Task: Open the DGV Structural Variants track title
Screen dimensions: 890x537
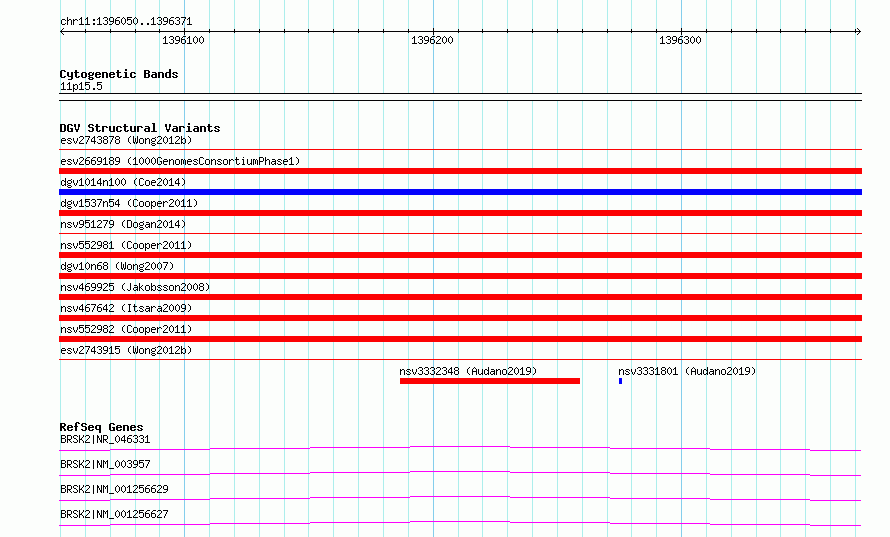Action: point(140,128)
